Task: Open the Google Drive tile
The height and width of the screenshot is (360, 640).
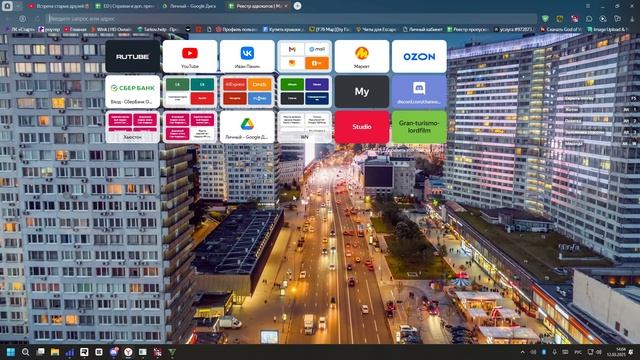Action: click(x=247, y=127)
